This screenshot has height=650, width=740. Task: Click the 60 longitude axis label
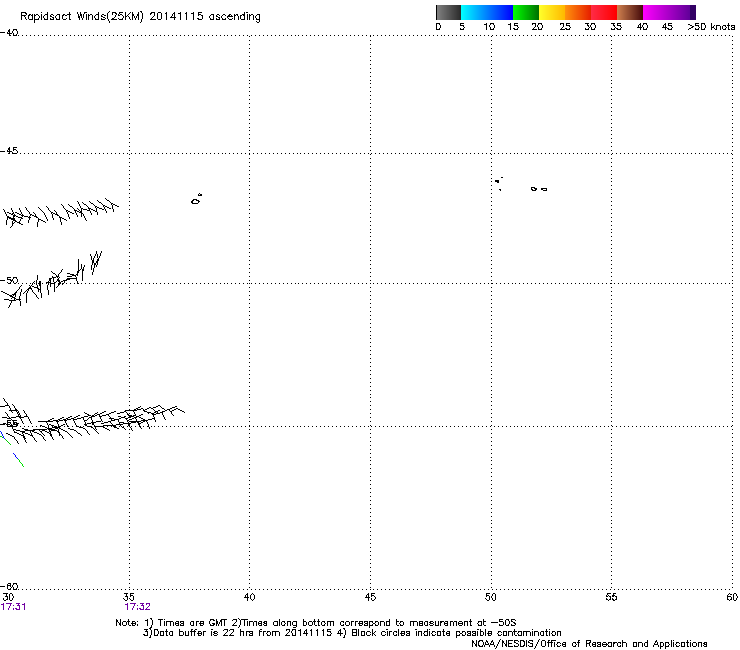click(732, 597)
